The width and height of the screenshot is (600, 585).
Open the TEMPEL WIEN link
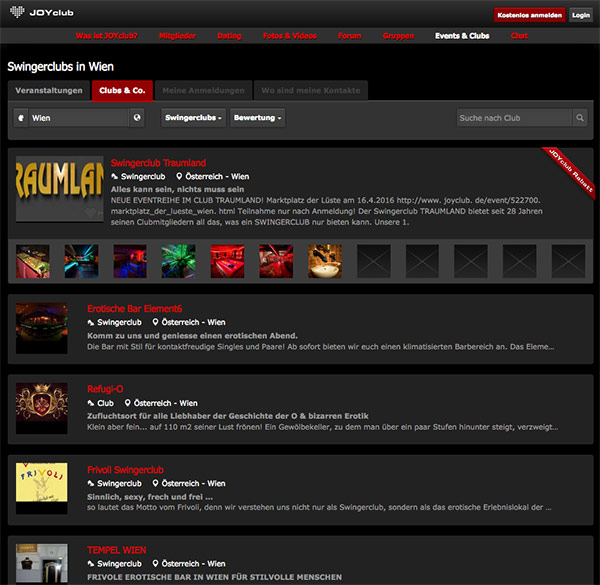point(117,550)
